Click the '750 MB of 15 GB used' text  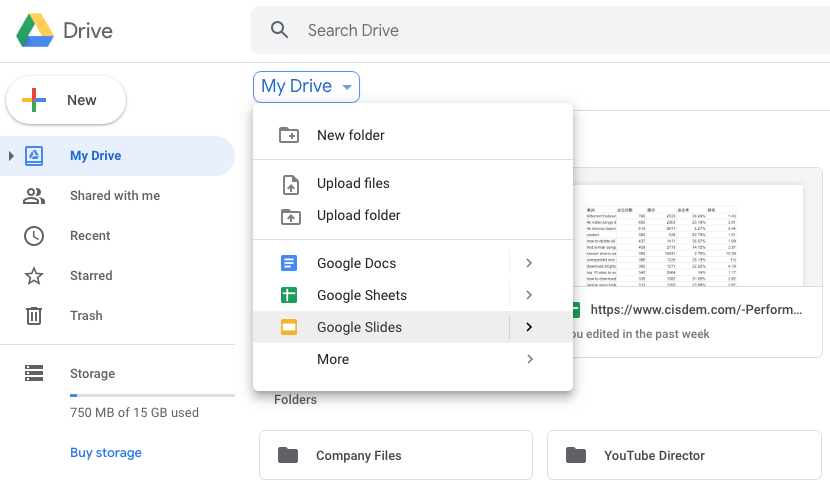coord(134,412)
